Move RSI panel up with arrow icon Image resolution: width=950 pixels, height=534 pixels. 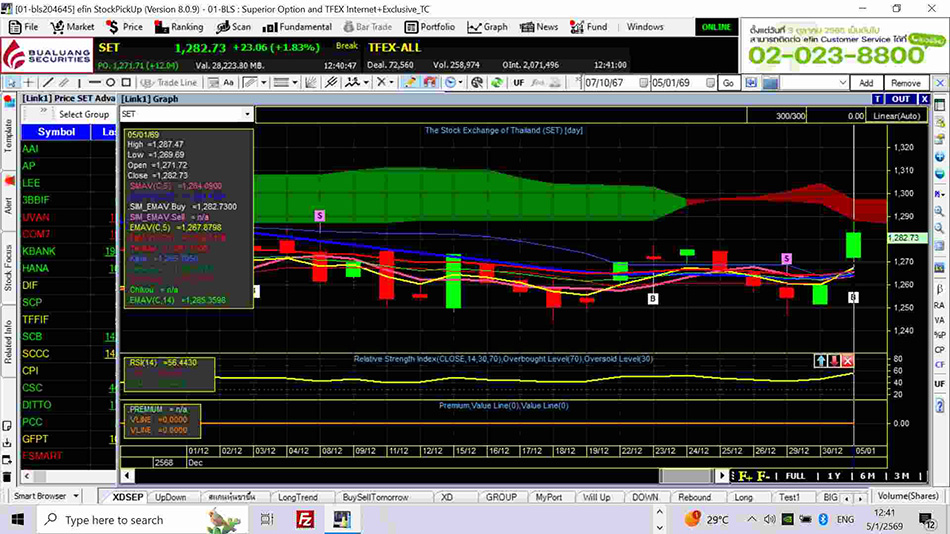821,360
